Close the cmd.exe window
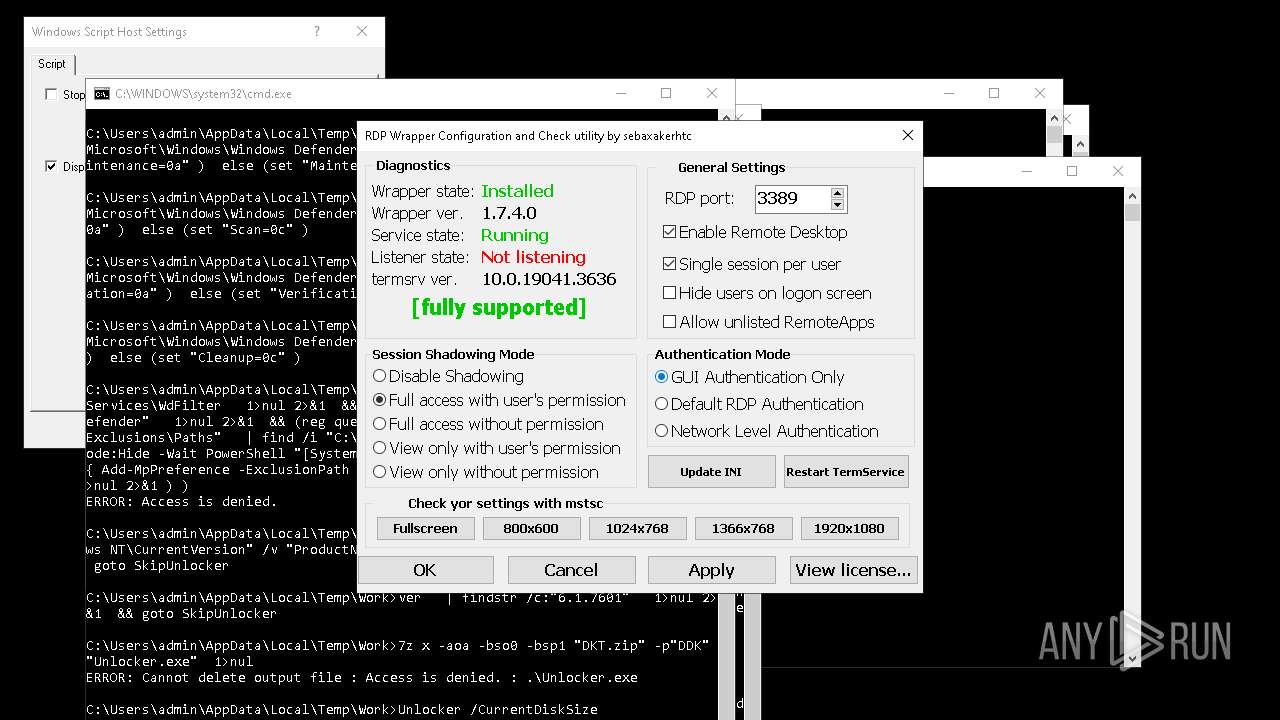Viewport: 1280px width, 720px height. click(712, 93)
